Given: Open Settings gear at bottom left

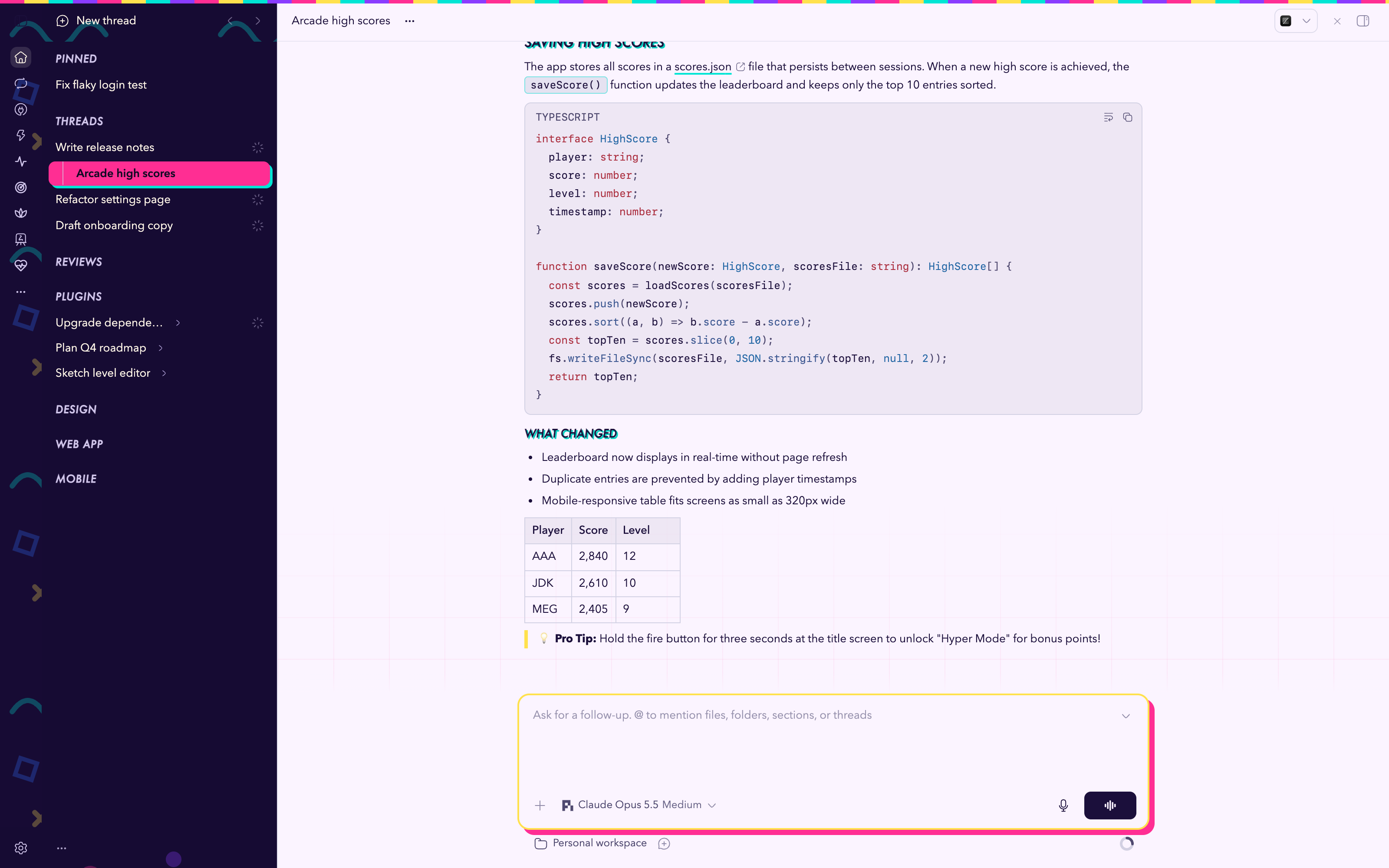Looking at the screenshot, I should pyautogui.click(x=21, y=848).
